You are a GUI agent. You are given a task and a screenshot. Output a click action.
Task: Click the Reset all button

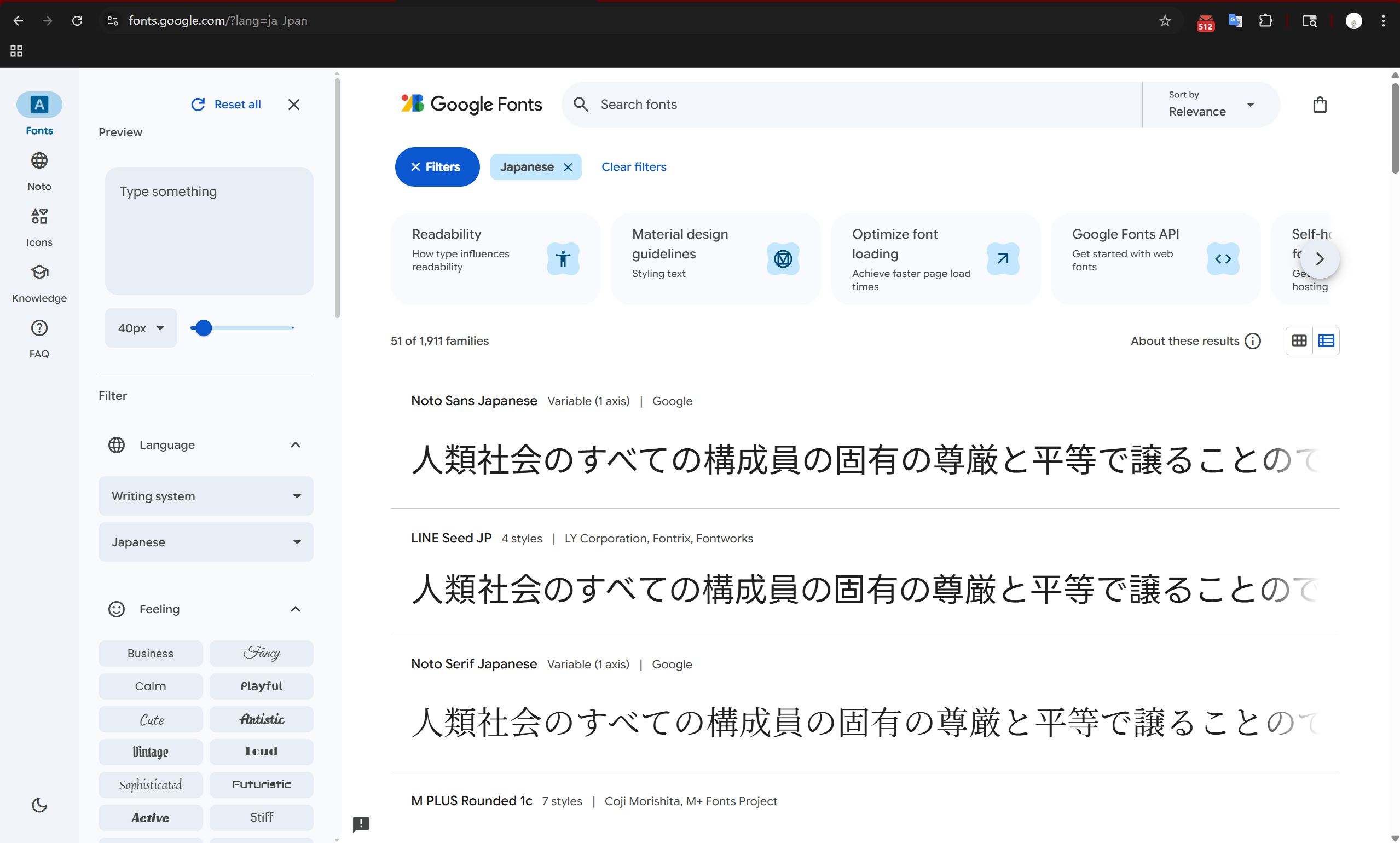coord(225,104)
